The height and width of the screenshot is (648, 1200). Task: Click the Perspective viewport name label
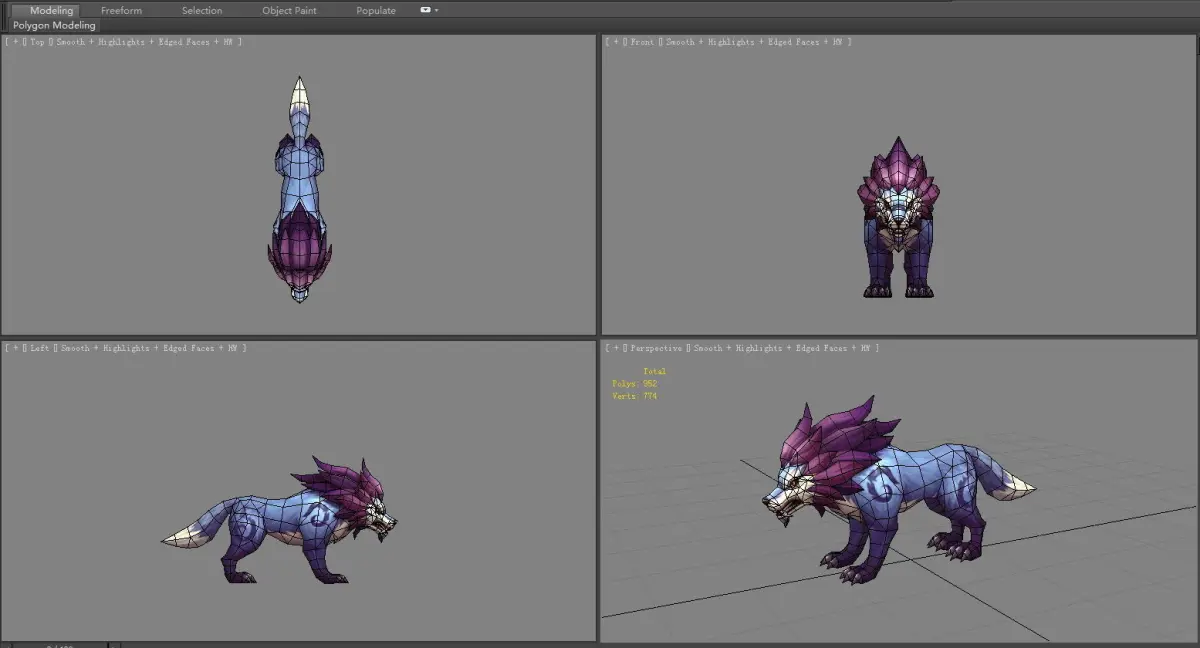(x=656, y=348)
